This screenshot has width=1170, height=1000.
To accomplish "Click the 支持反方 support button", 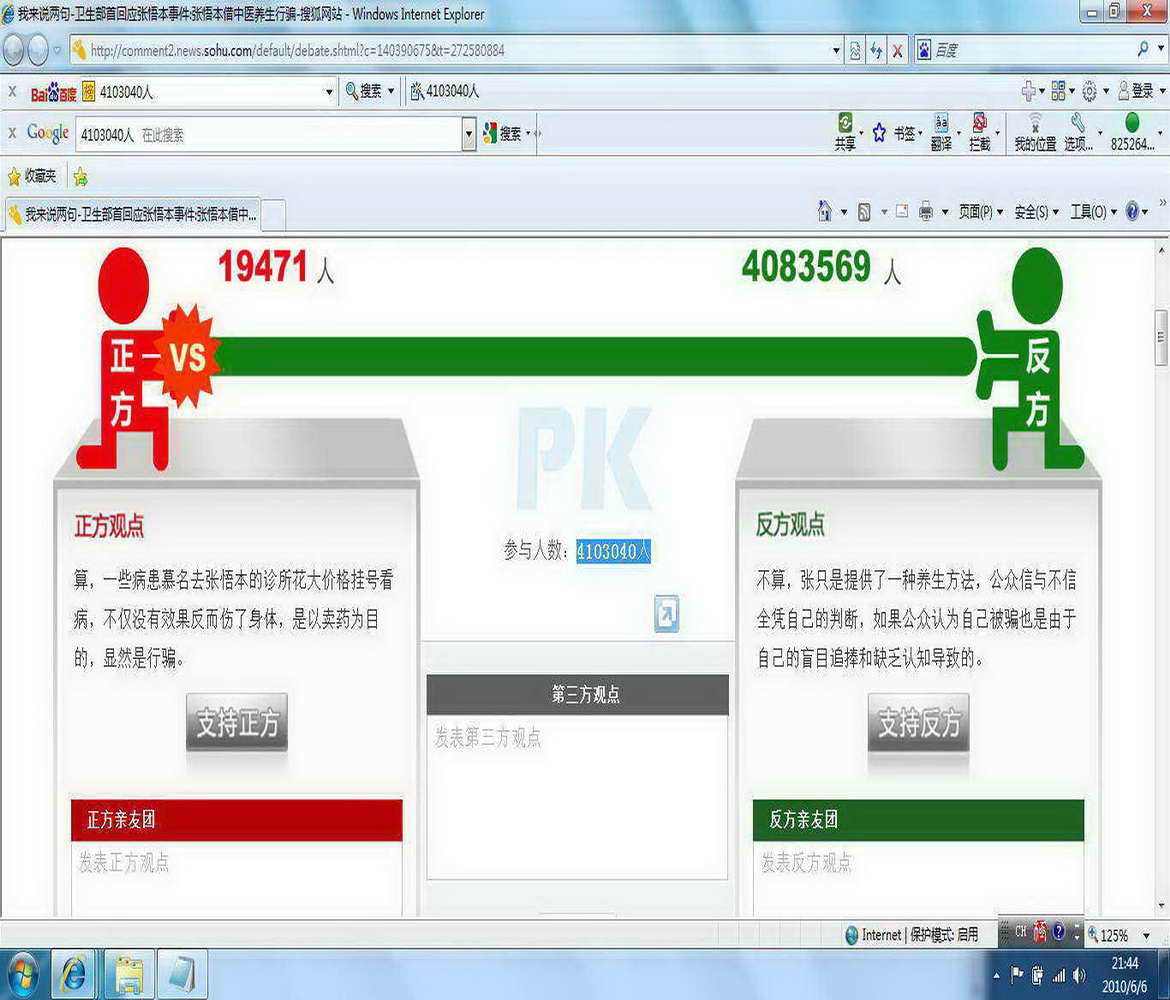I will coord(918,722).
